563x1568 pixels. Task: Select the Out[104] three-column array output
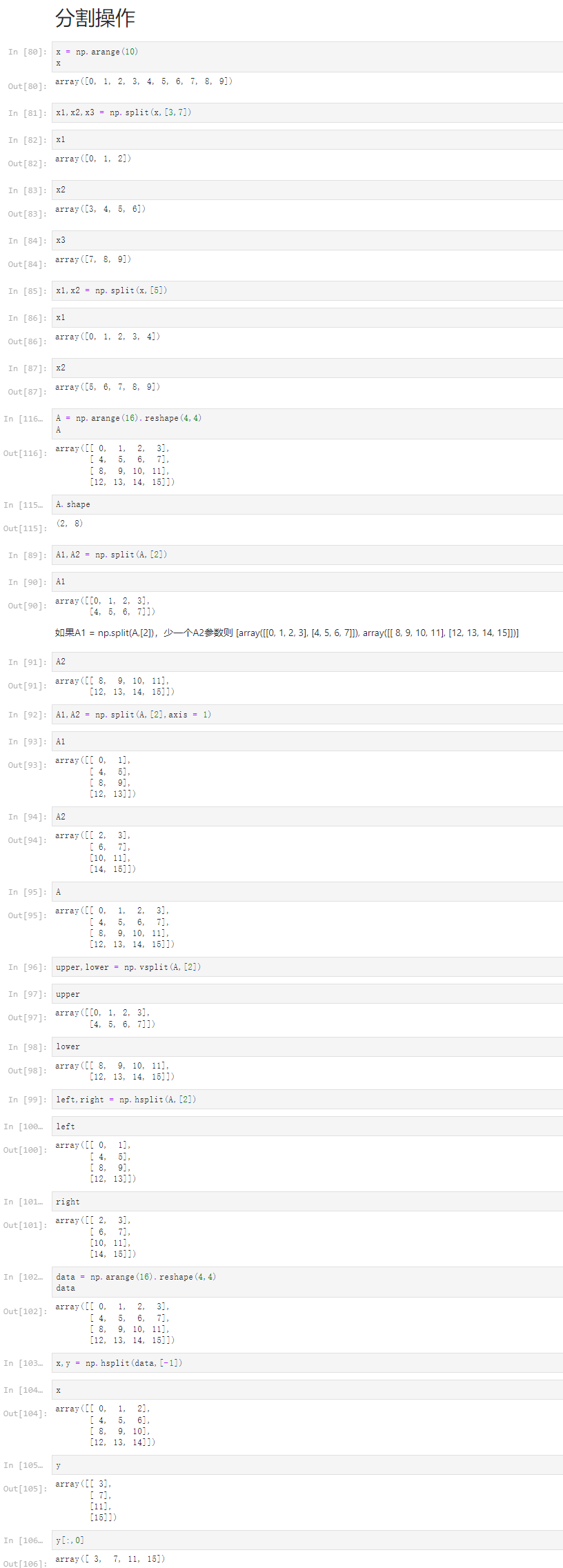105,1426
